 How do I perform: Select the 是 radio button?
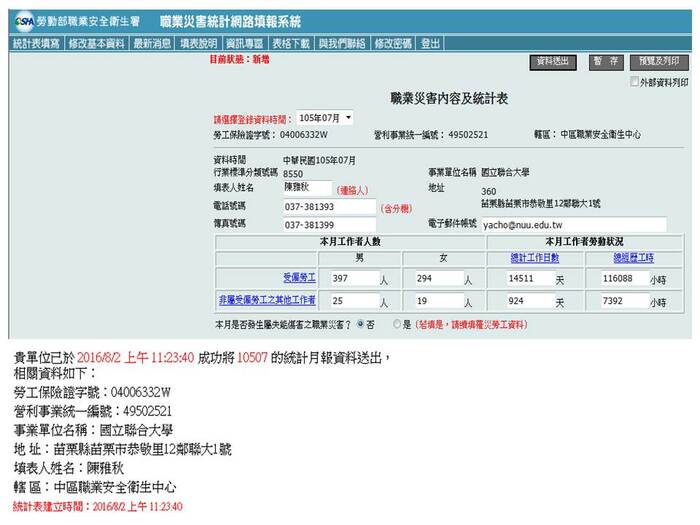tap(397, 325)
